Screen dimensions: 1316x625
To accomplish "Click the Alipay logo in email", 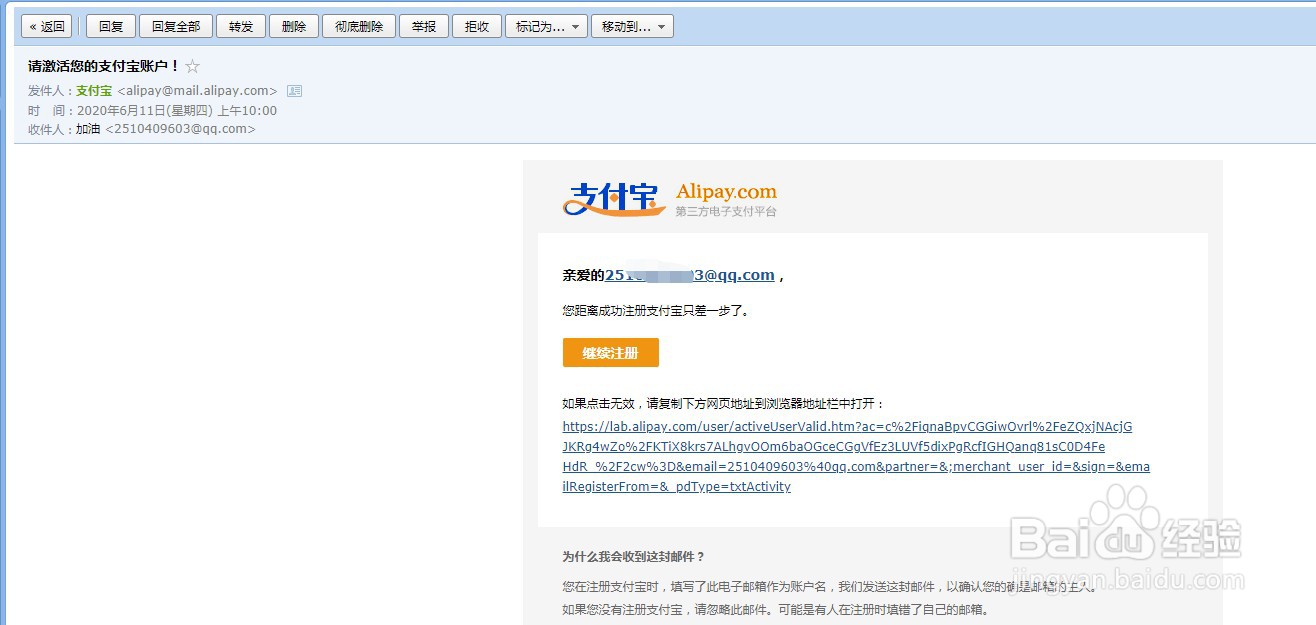I will (670, 198).
